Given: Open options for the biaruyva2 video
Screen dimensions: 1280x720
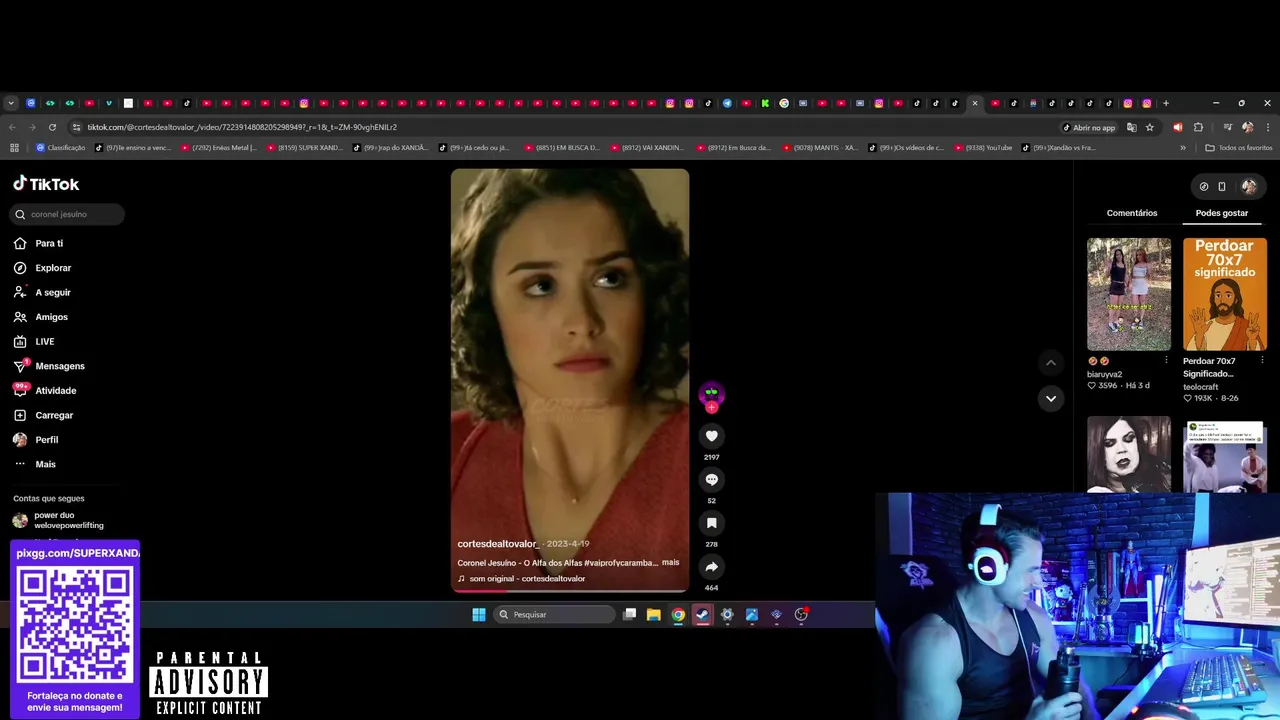Looking at the screenshot, I should click(1166, 361).
